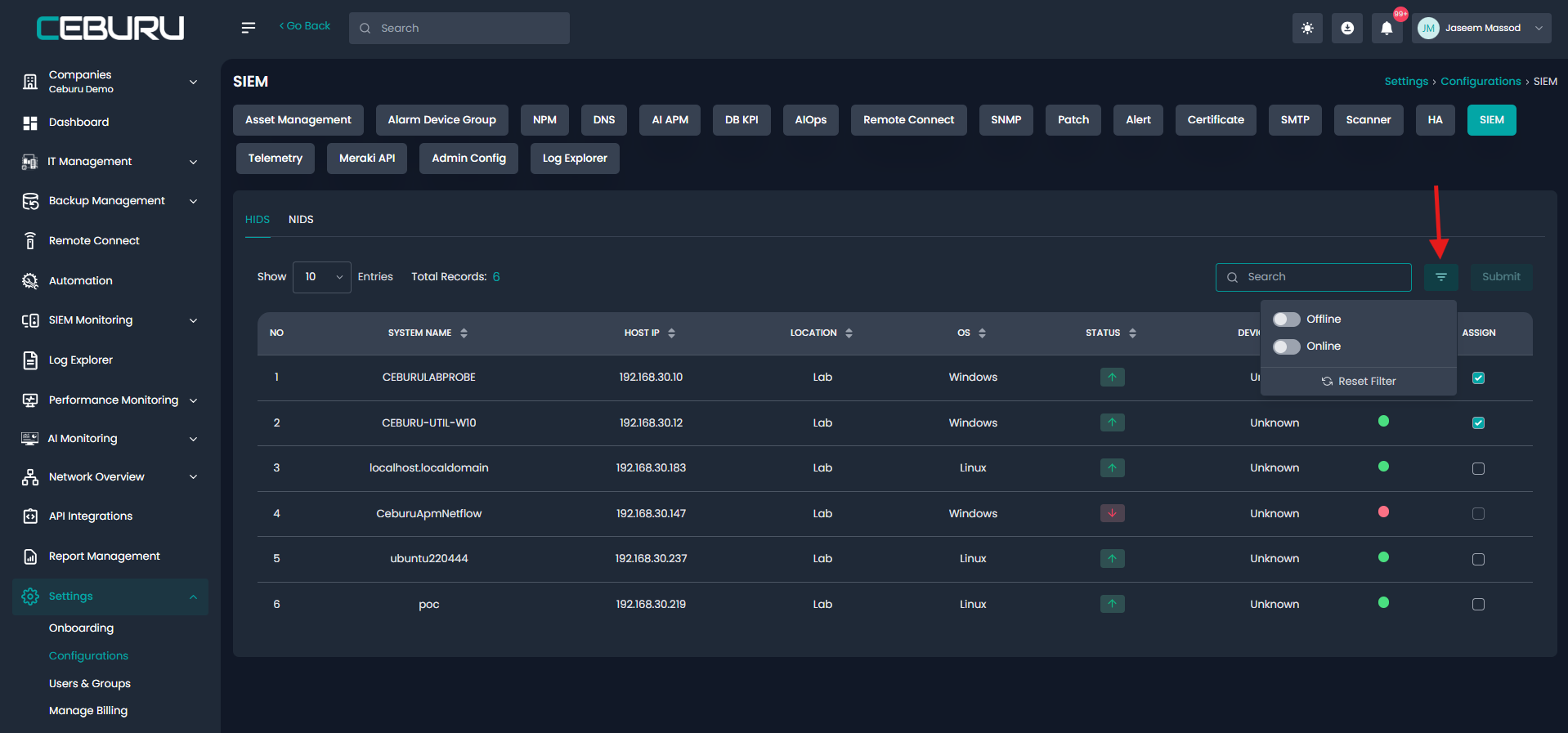Click host IP 192.168.30.237
Image resolution: width=1568 pixels, height=733 pixels.
651,559
